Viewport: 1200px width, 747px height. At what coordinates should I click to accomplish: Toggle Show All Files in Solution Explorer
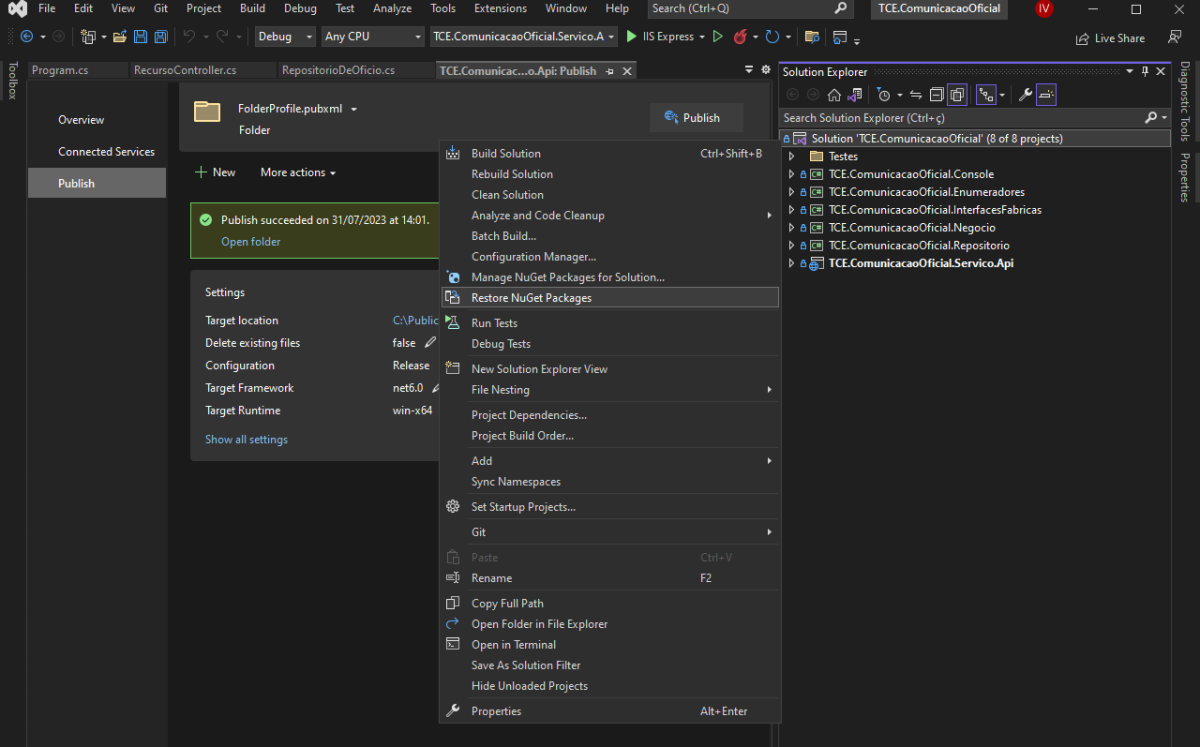tap(958, 95)
